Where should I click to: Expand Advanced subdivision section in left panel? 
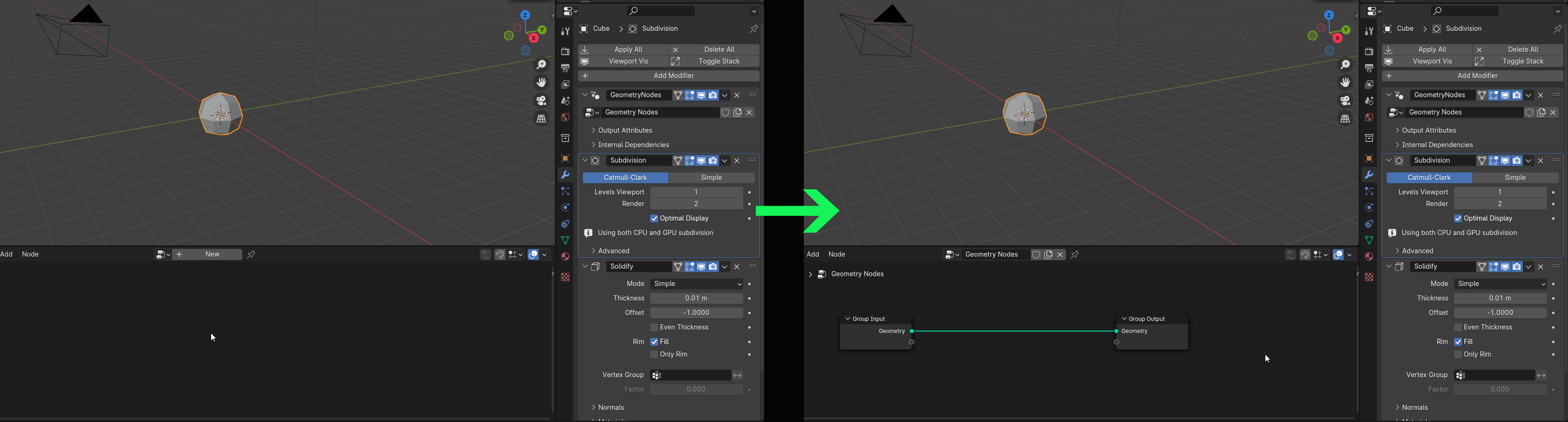pyautogui.click(x=610, y=251)
